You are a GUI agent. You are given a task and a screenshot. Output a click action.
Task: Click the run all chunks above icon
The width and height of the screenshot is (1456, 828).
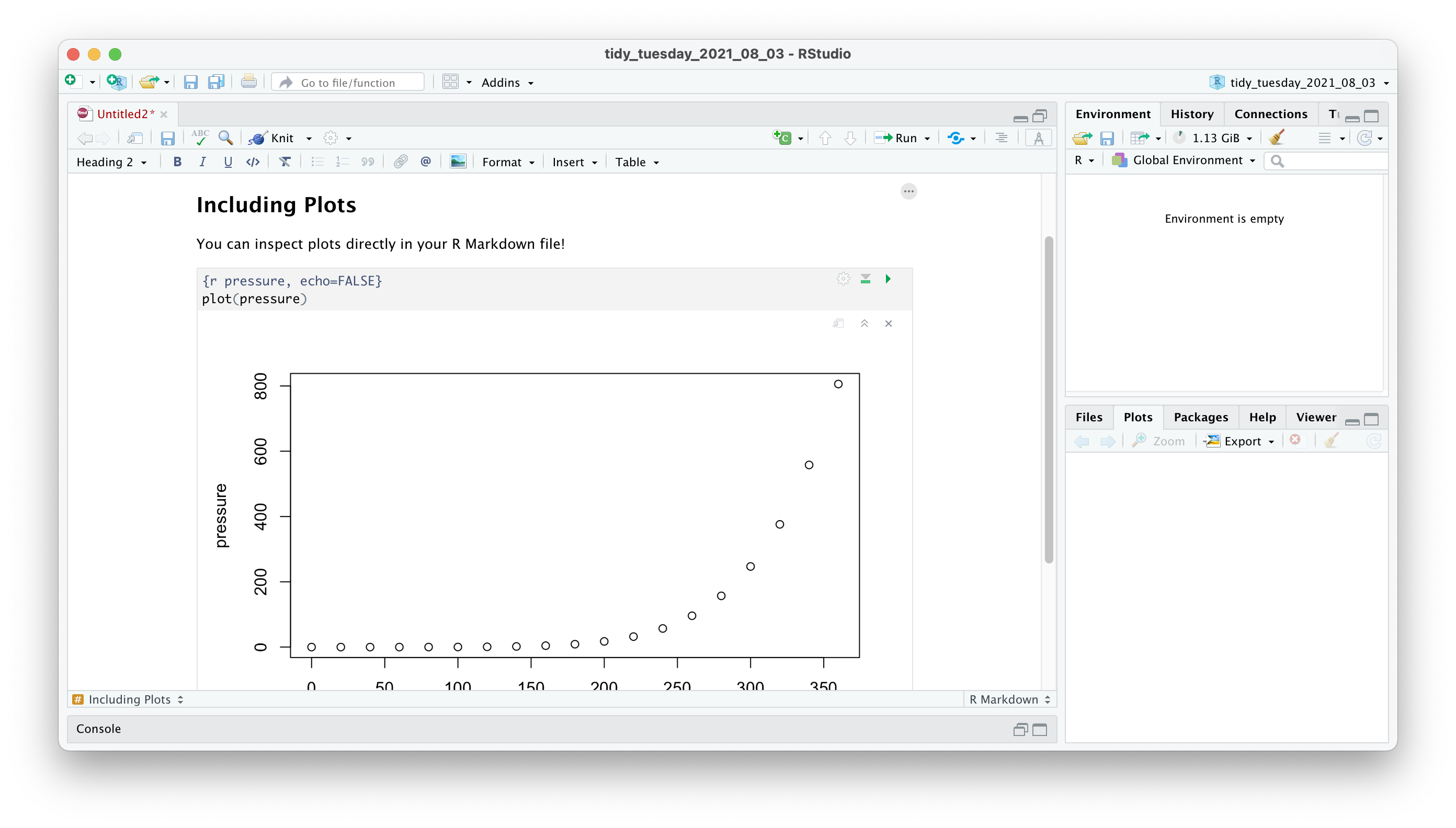[x=866, y=279]
